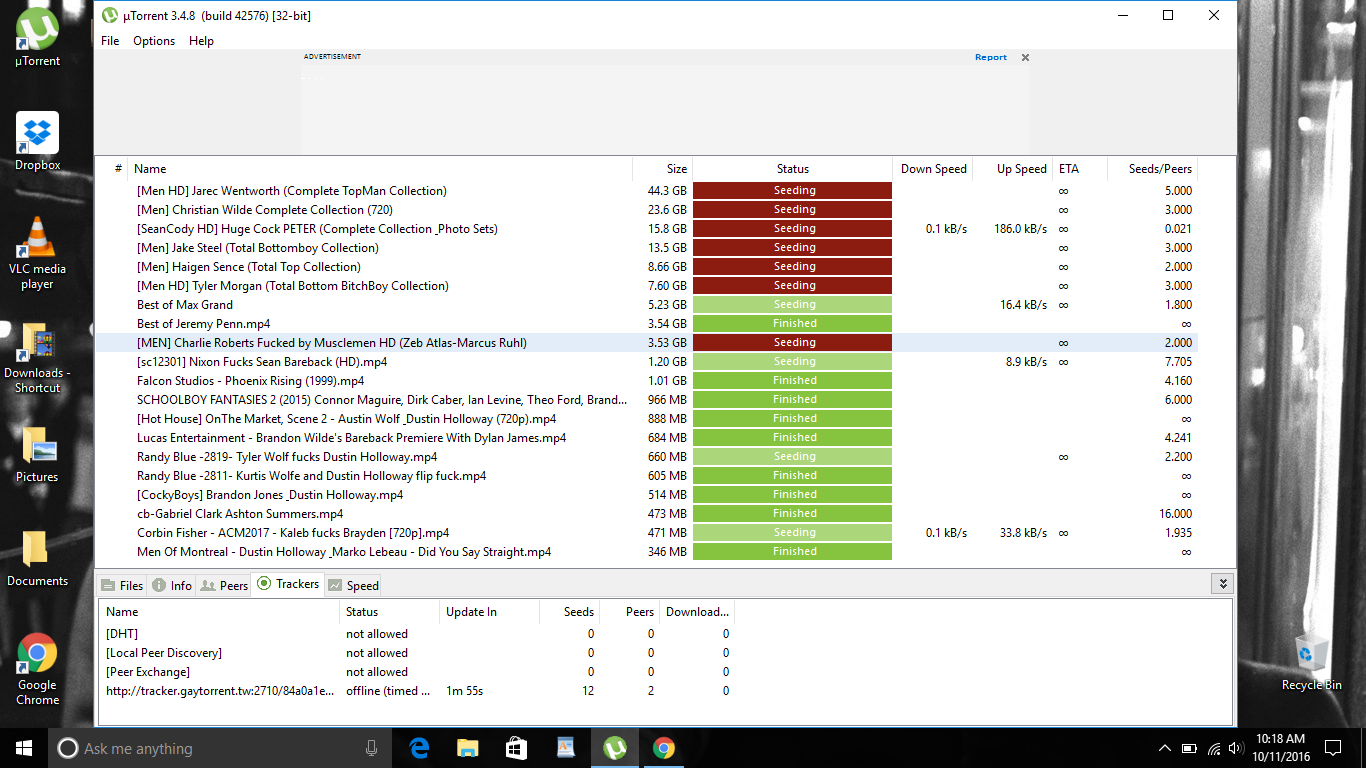Open the µTorrent desktop shortcut icon

37,30
